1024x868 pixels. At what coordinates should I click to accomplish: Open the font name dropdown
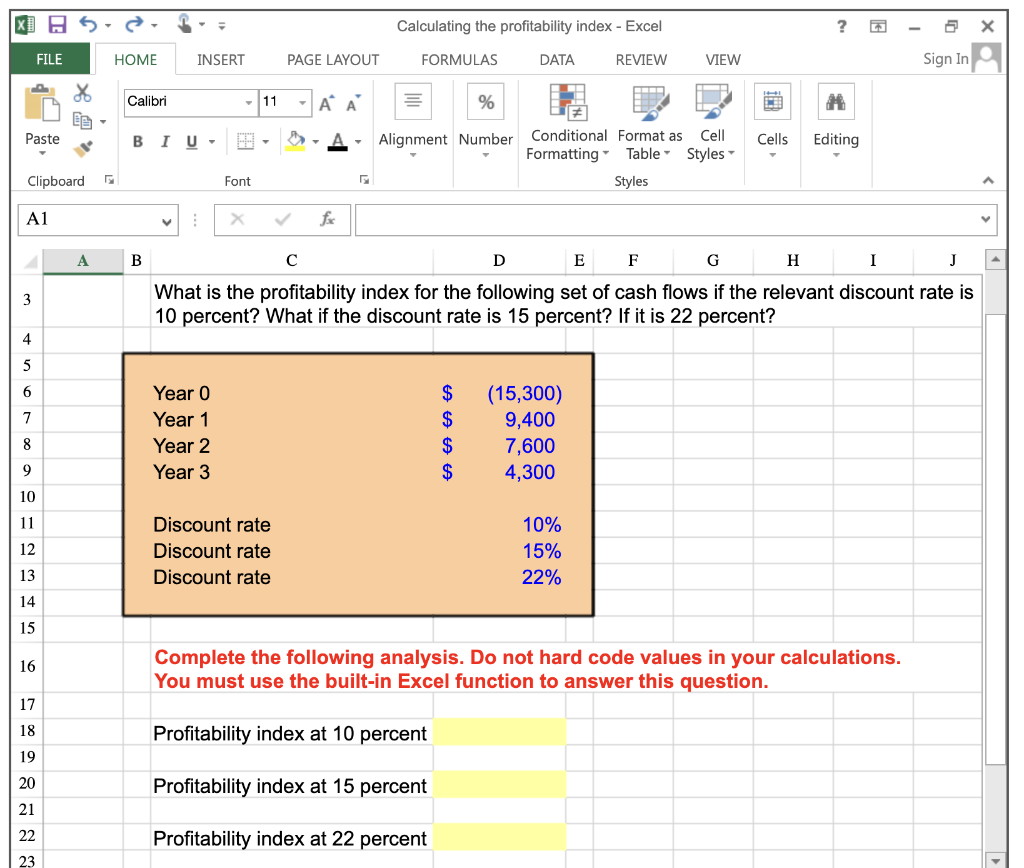tap(248, 102)
